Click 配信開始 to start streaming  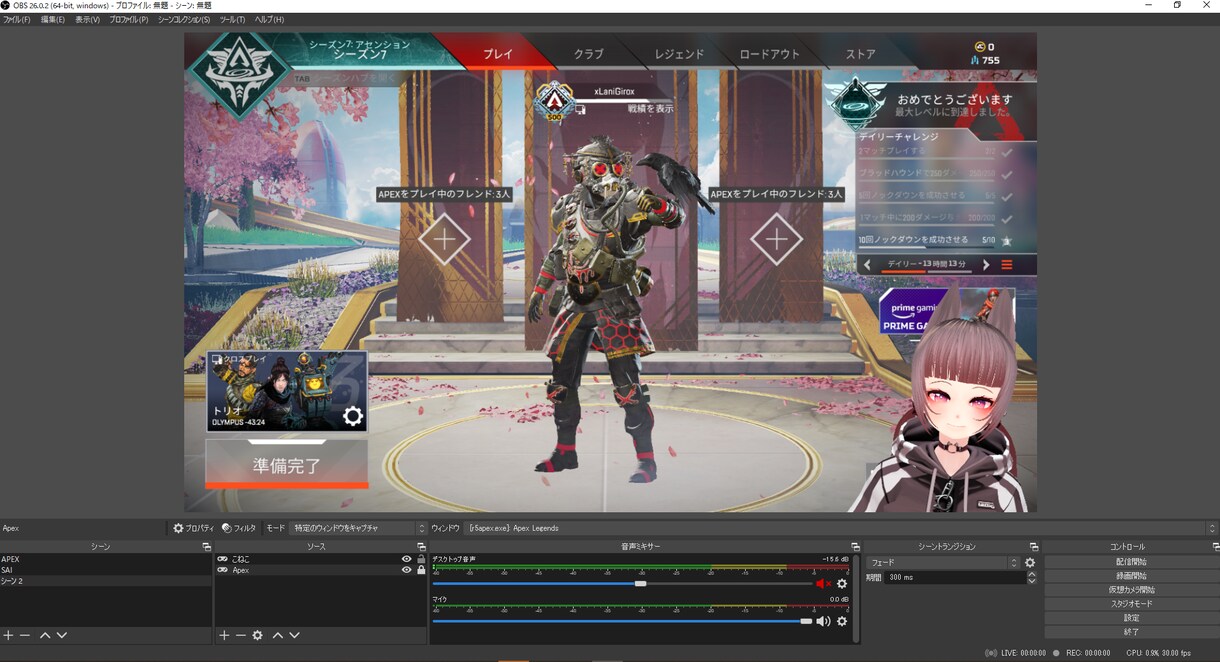pos(1131,562)
